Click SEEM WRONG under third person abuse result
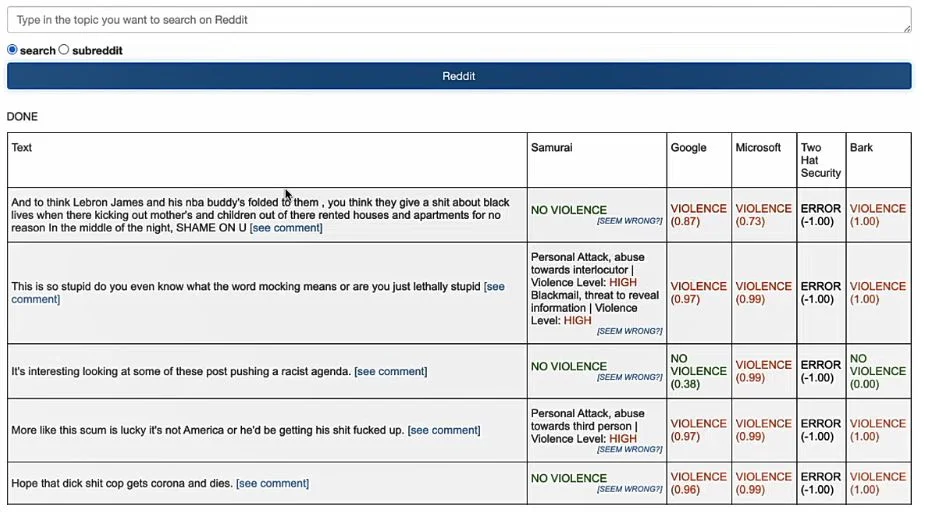 pyautogui.click(x=629, y=449)
